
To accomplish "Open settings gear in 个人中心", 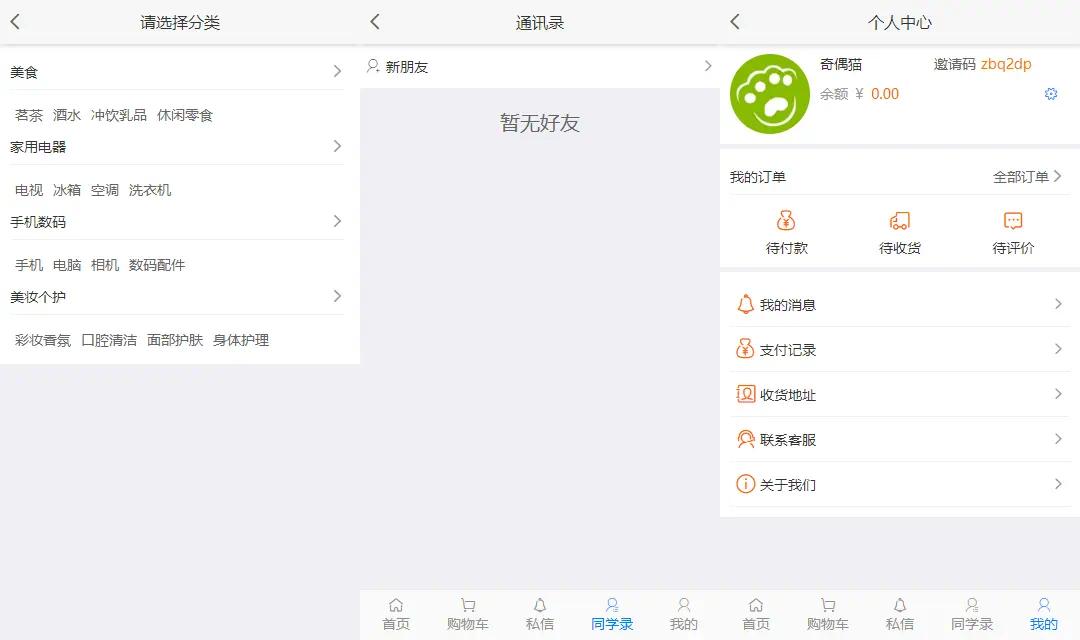I will (x=1051, y=94).
